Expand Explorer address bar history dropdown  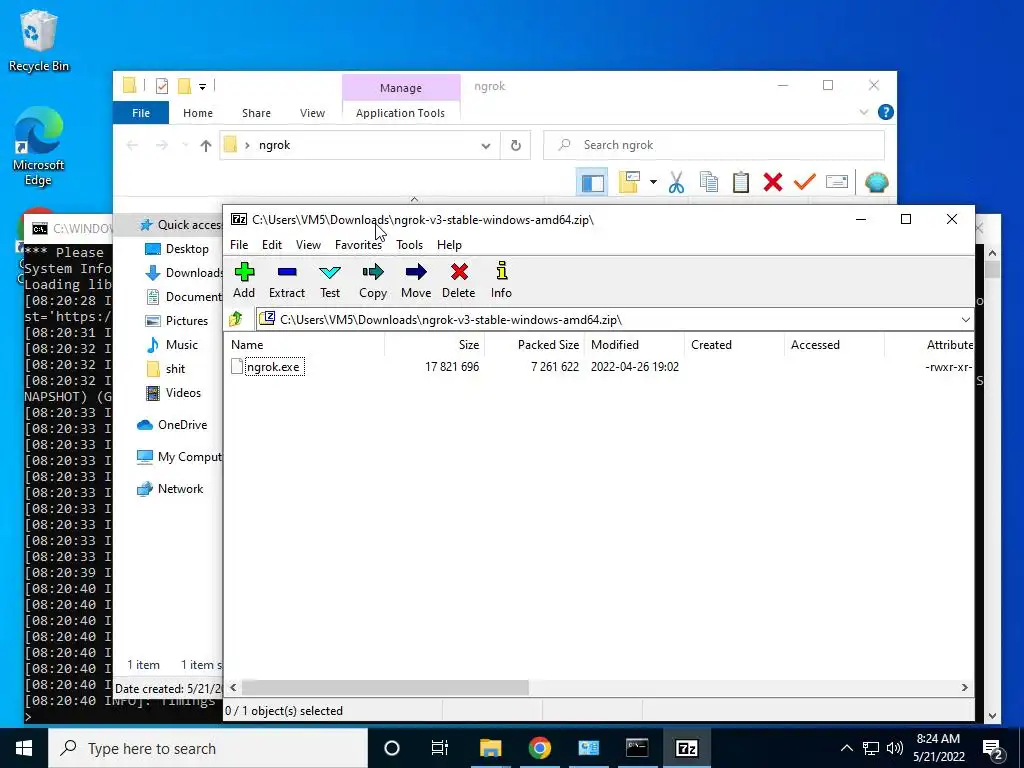pos(486,146)
